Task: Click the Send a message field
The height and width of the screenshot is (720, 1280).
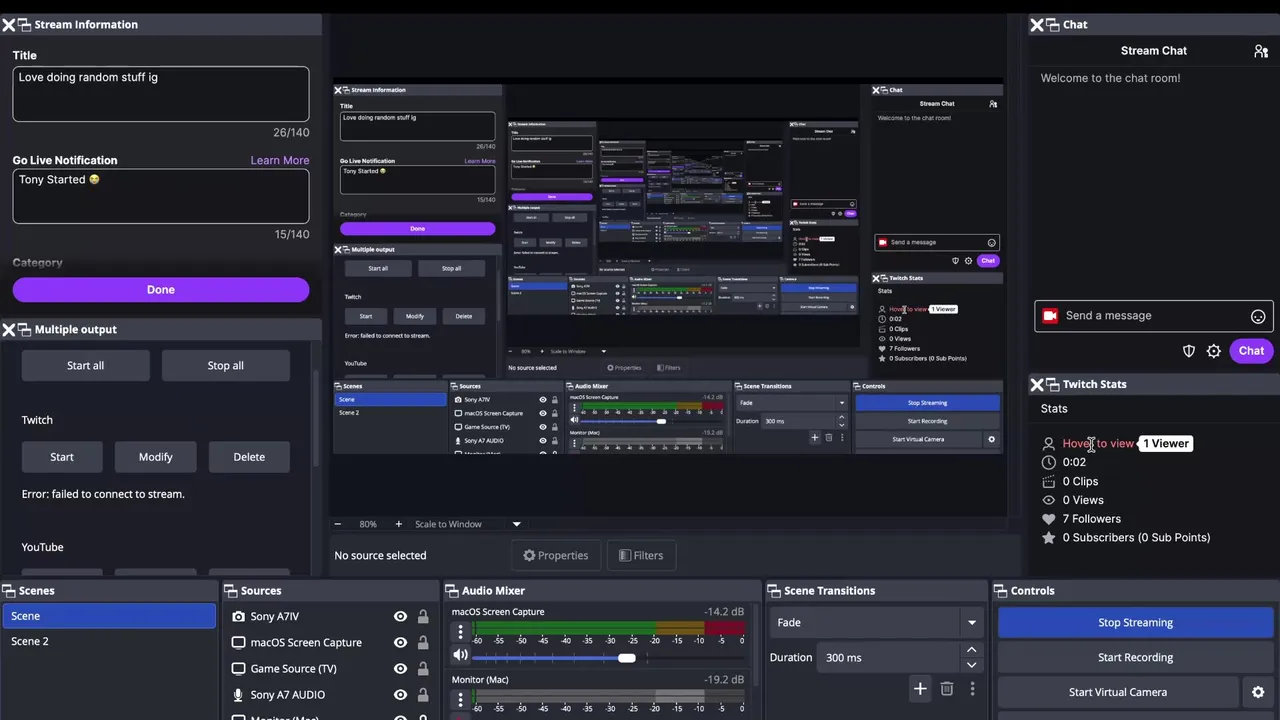Action: pyautogui.click(x=1153, y=316)
